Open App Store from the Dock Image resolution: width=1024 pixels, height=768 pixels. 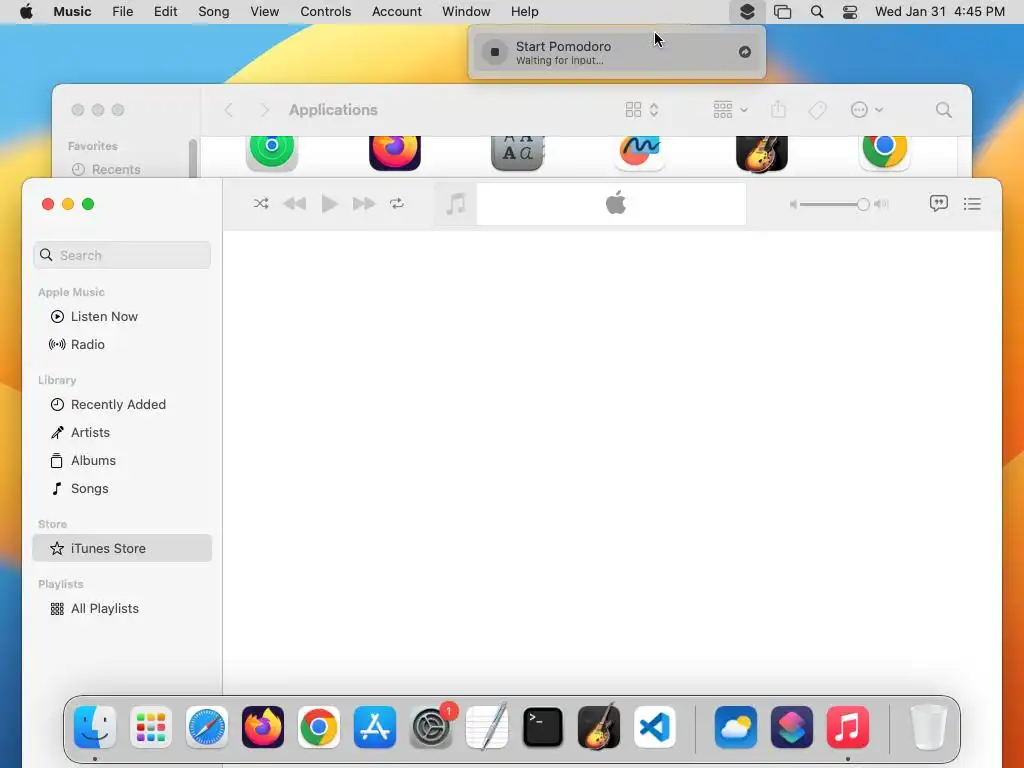pyautogui.click(x=375, y=727)
